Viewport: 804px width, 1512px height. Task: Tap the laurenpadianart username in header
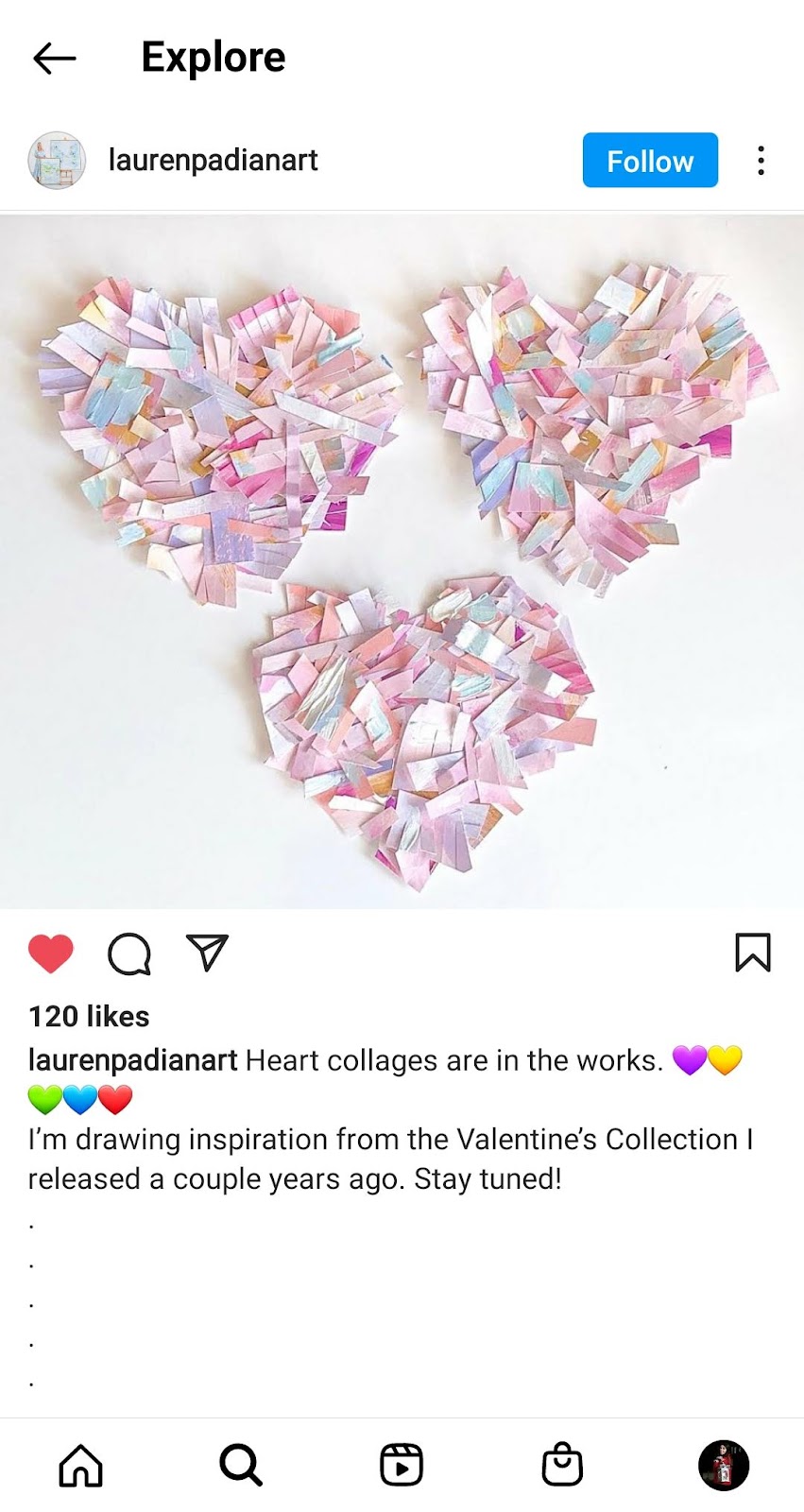coord(213,161)
